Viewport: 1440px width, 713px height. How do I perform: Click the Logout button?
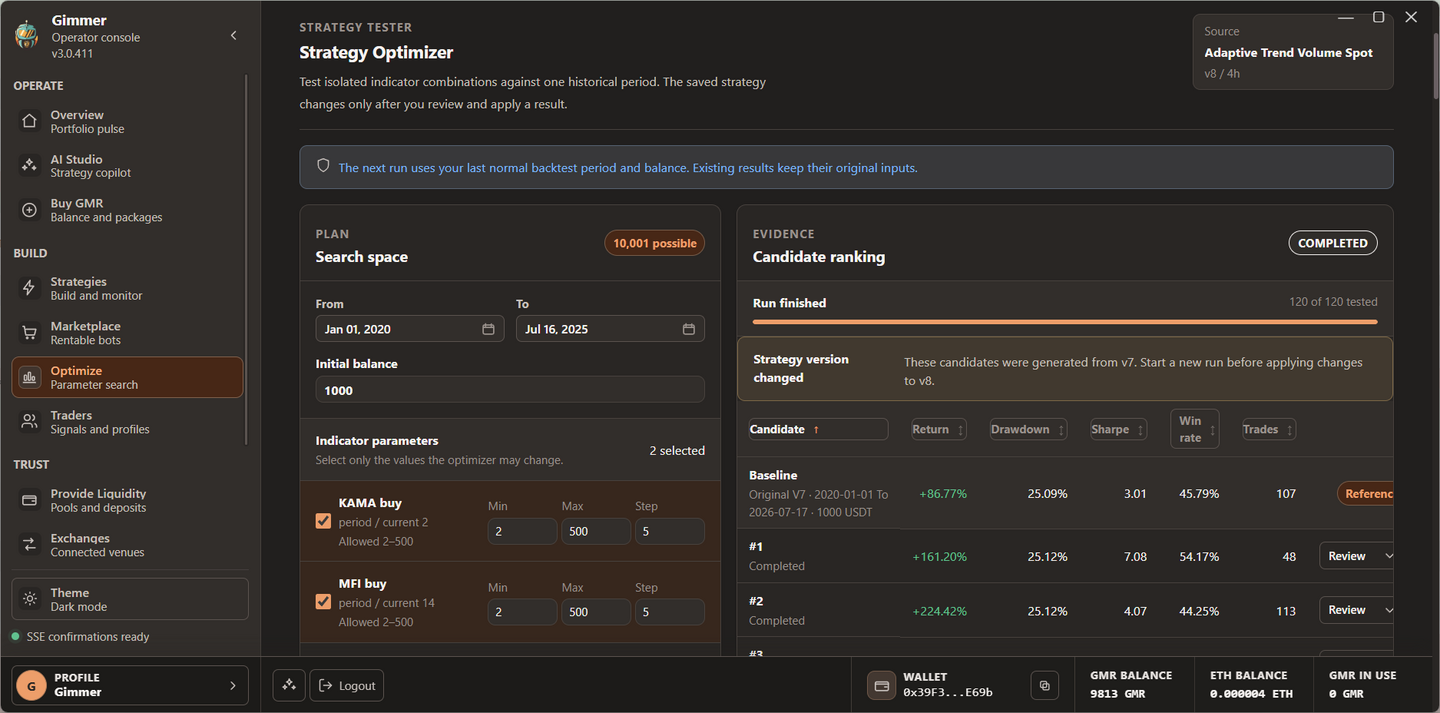[347, 685]
